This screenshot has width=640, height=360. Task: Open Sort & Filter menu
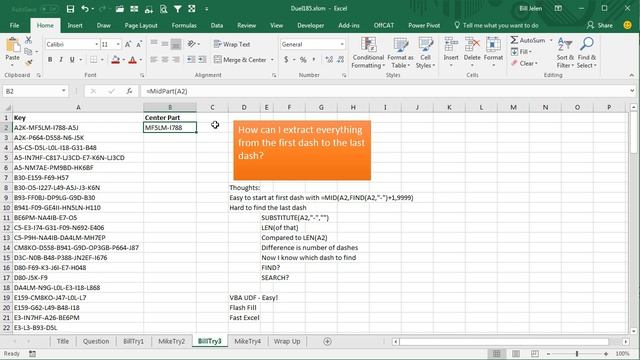point(565,53)
